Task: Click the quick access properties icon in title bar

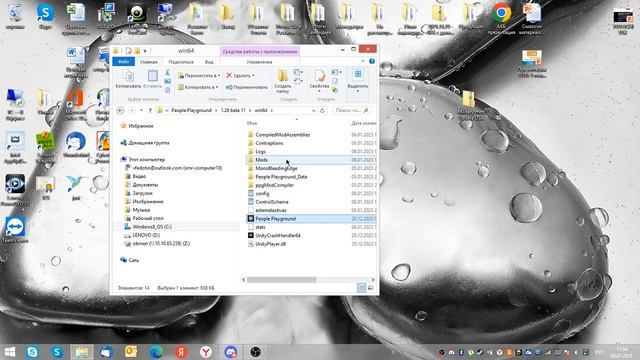Action: tap(129, 51)
